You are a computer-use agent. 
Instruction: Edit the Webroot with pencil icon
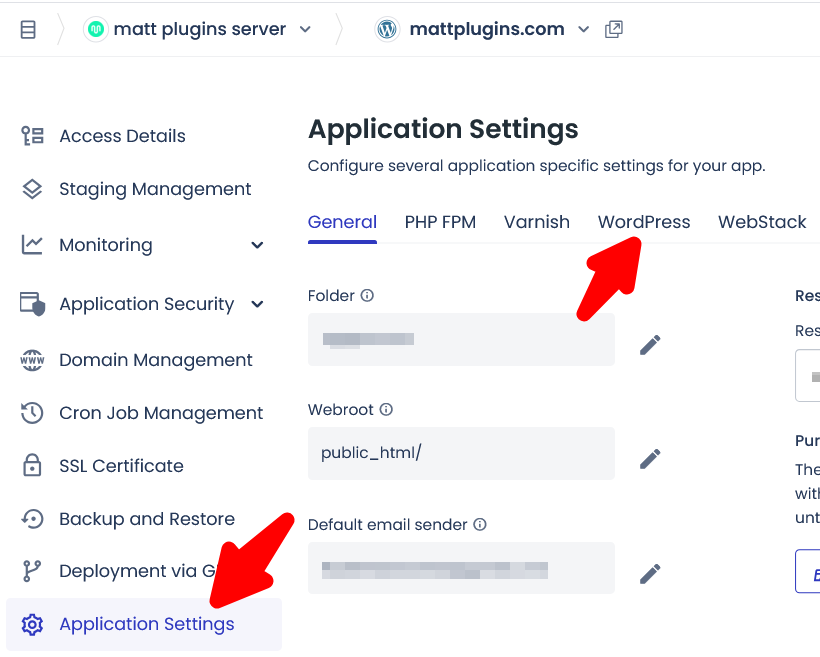coord(650,459)
